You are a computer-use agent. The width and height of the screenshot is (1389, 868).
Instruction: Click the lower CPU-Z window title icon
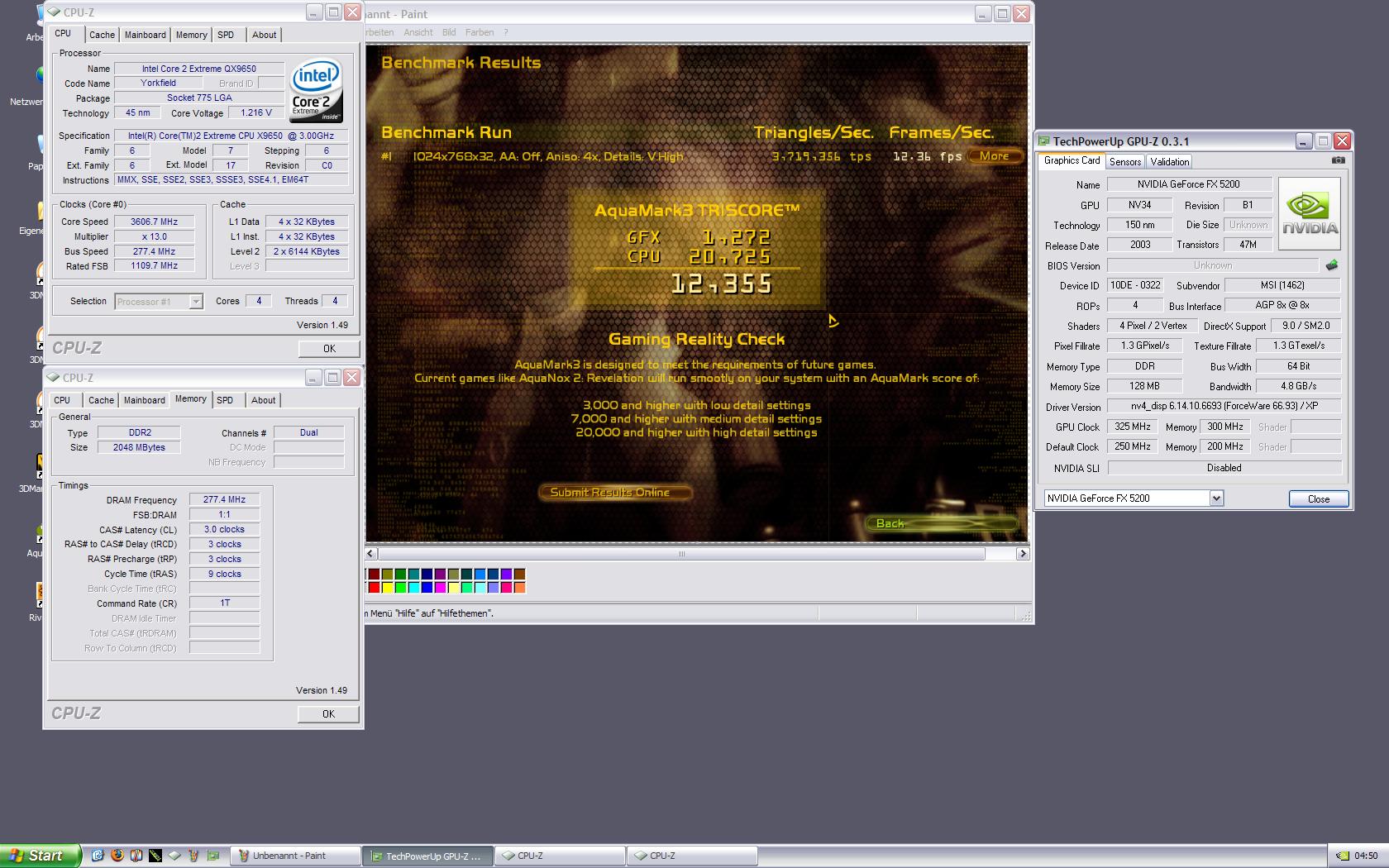54,378
